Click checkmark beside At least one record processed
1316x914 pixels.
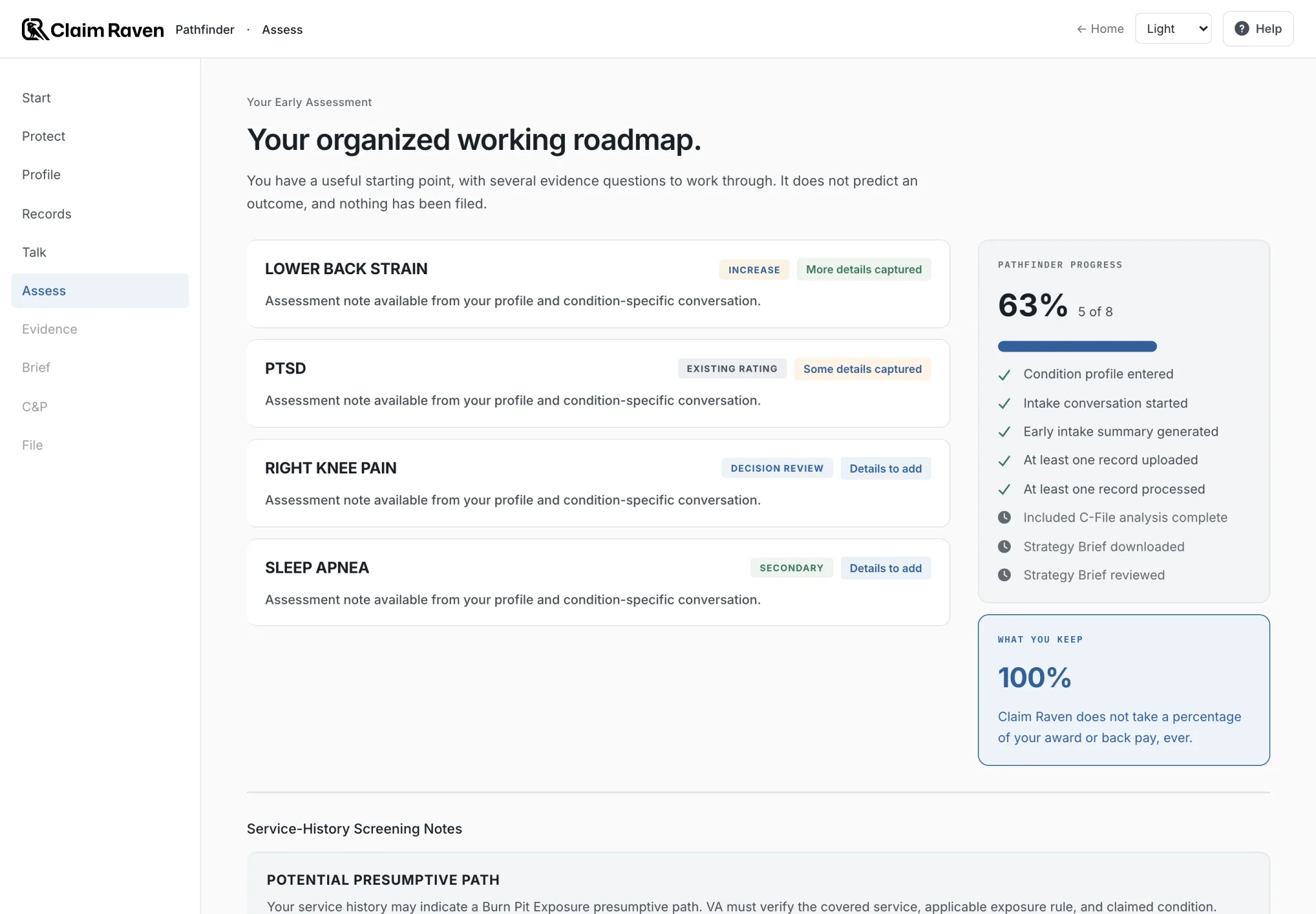1005,489
